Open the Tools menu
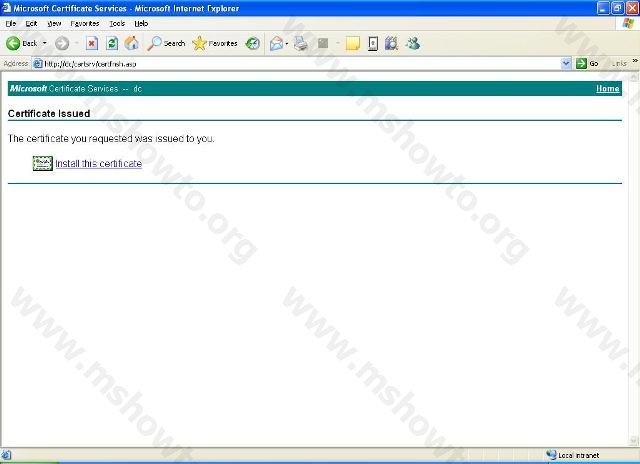Image resolution: width=640 pixels, height=464 pixels. [x=117, y=24]
